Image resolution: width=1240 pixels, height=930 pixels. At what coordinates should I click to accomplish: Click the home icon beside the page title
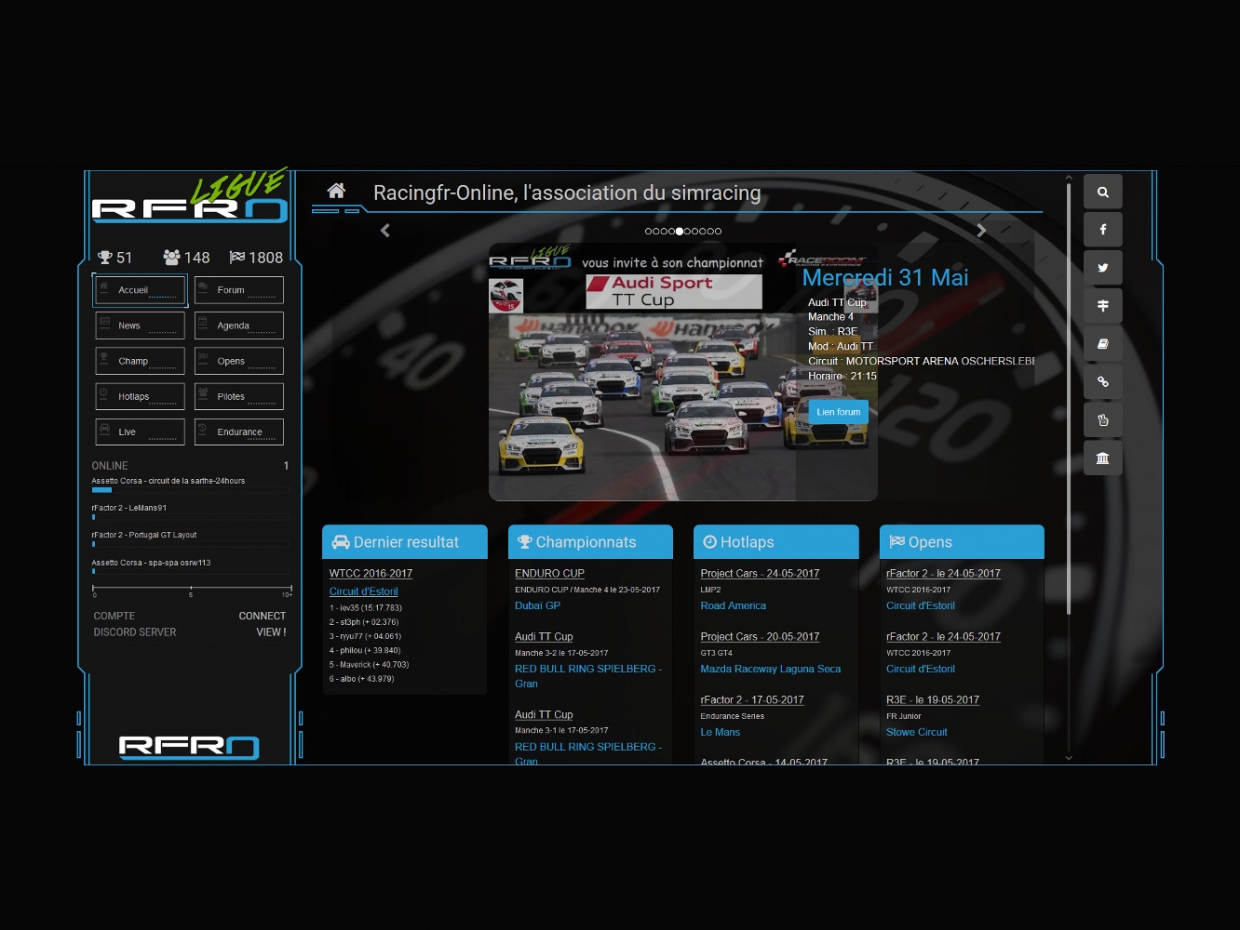336,191
